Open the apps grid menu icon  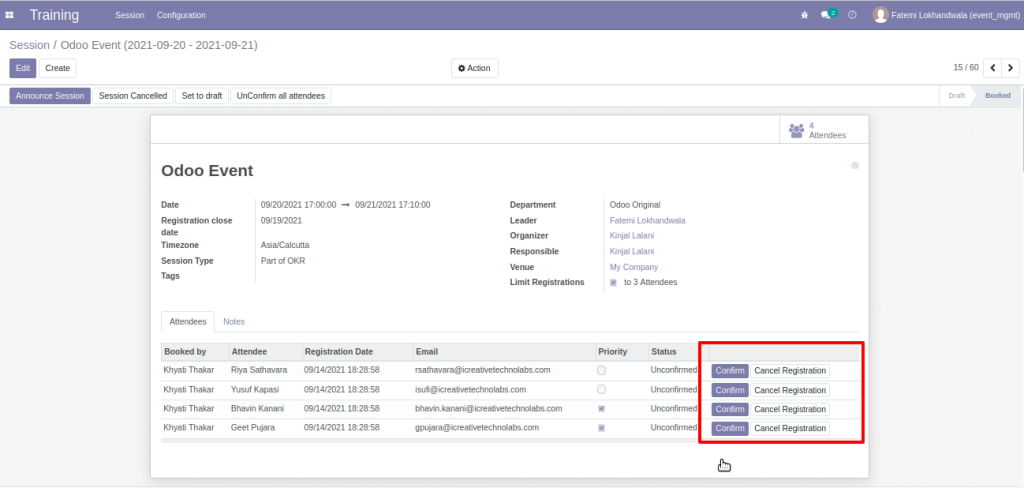click(10, 15)
